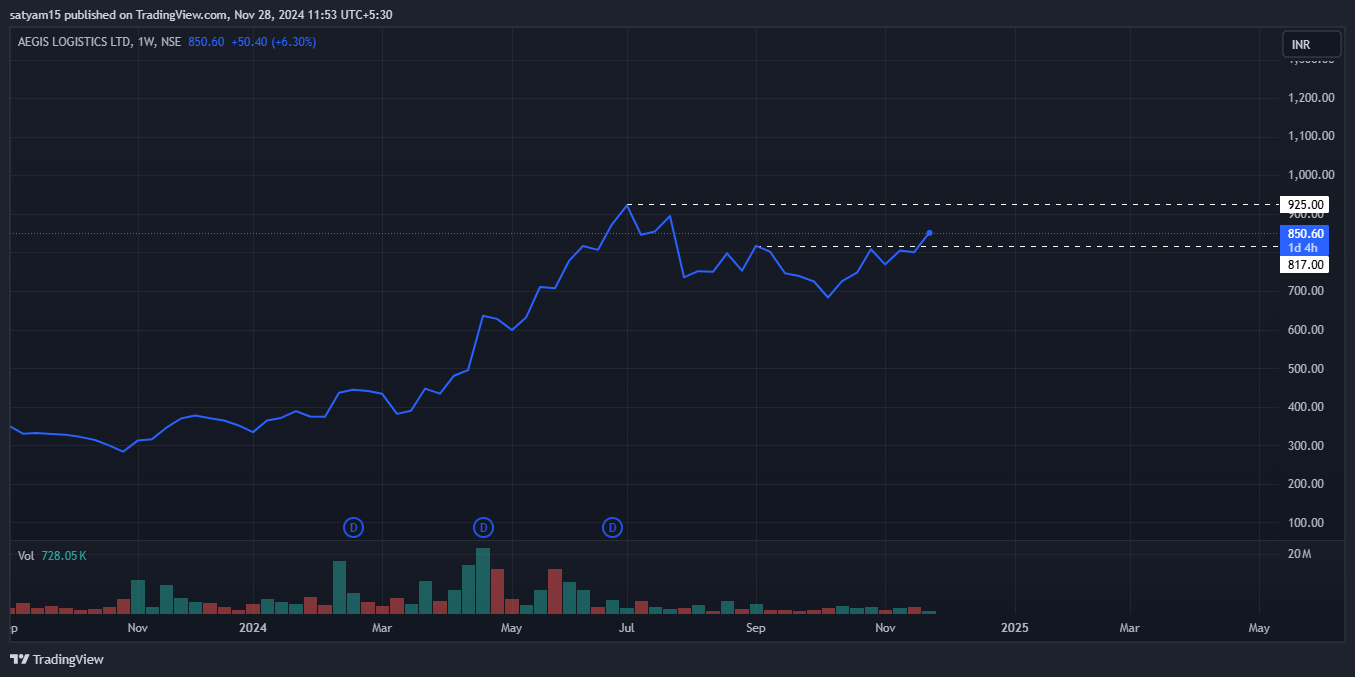Viewport: 1355px width, 677px height.
Task: Click the 20 M volume axis label
Action: pos(1300,554)
